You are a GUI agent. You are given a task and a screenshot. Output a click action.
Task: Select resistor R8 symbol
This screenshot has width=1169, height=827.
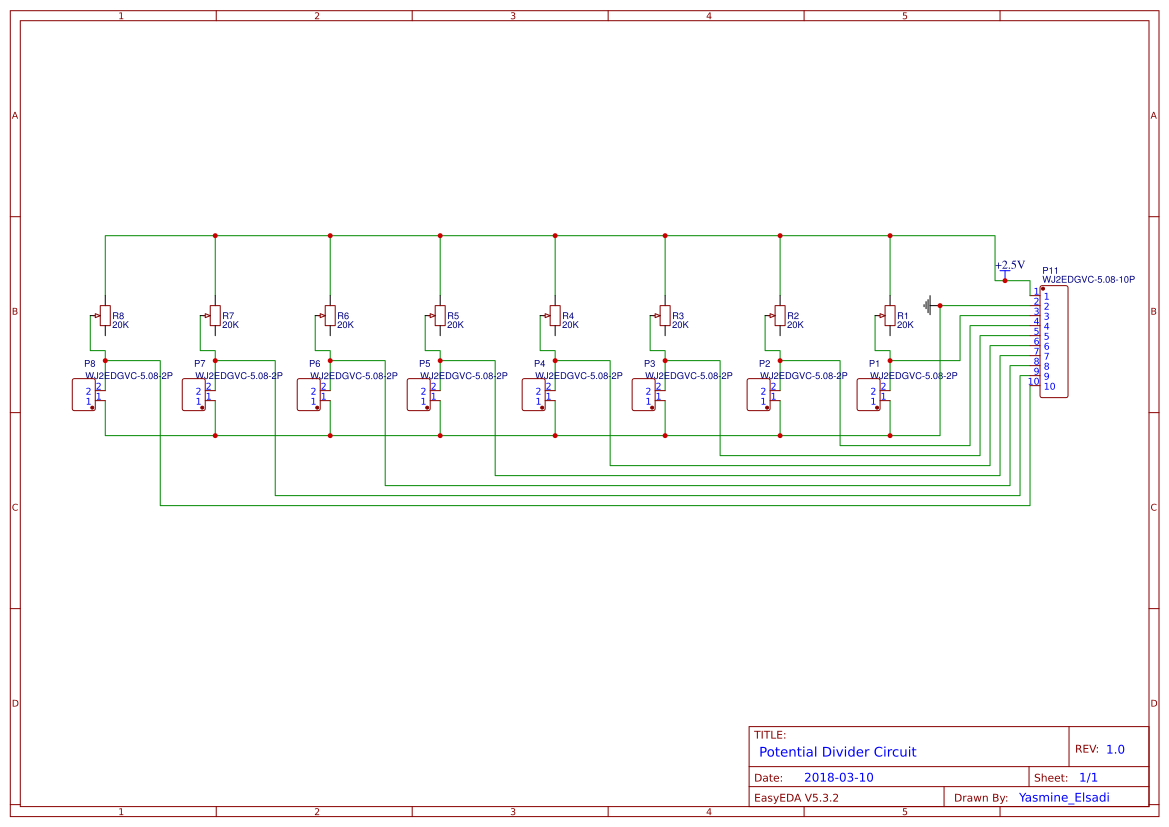tap(105, 315)
